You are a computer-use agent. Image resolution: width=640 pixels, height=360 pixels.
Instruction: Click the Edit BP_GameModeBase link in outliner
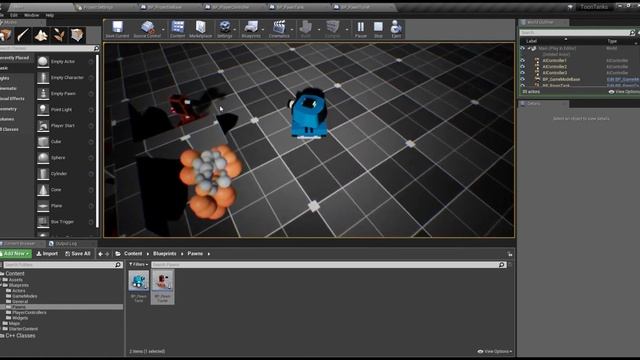click(x=623, y=79)
